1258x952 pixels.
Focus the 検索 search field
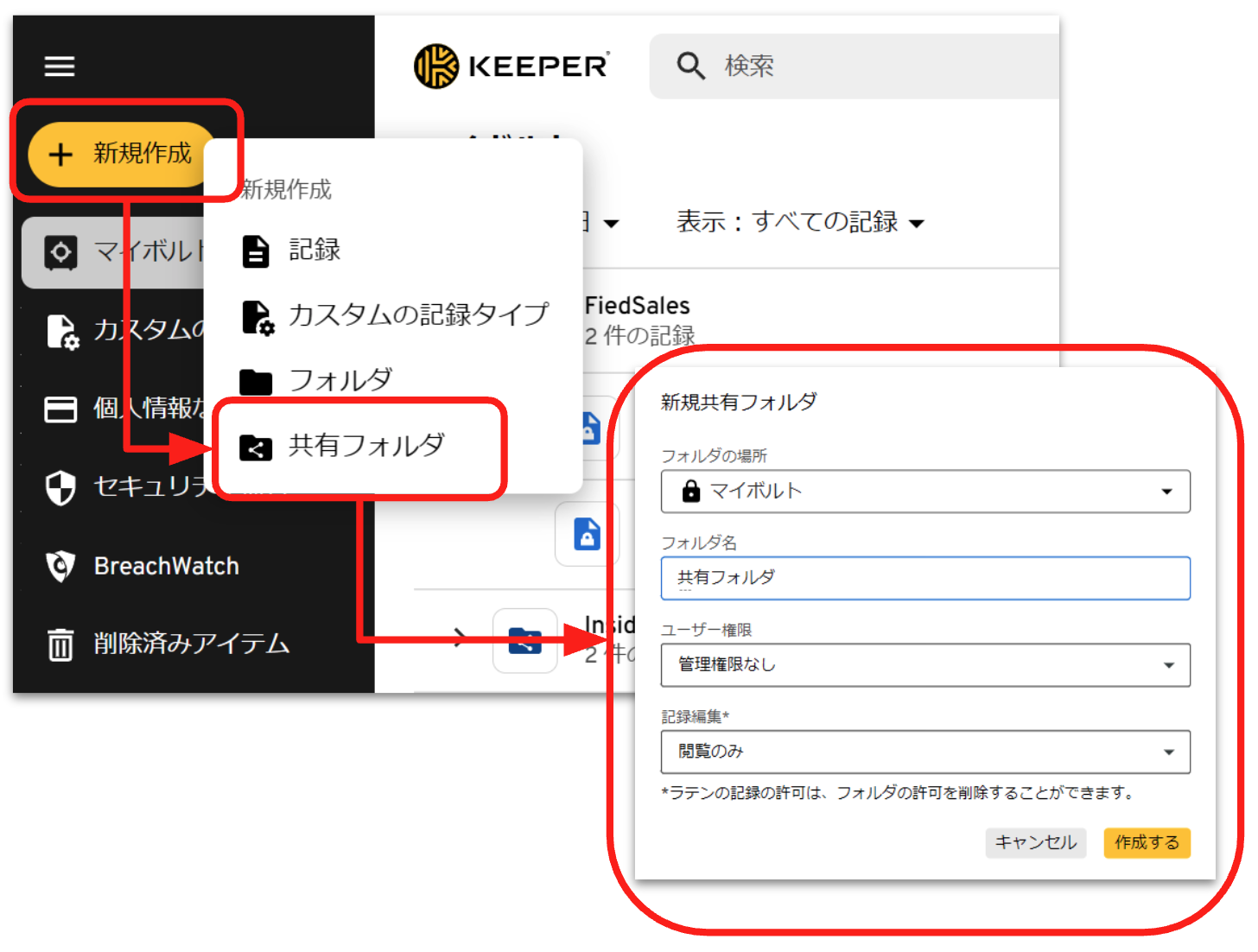tap(855, 67)
